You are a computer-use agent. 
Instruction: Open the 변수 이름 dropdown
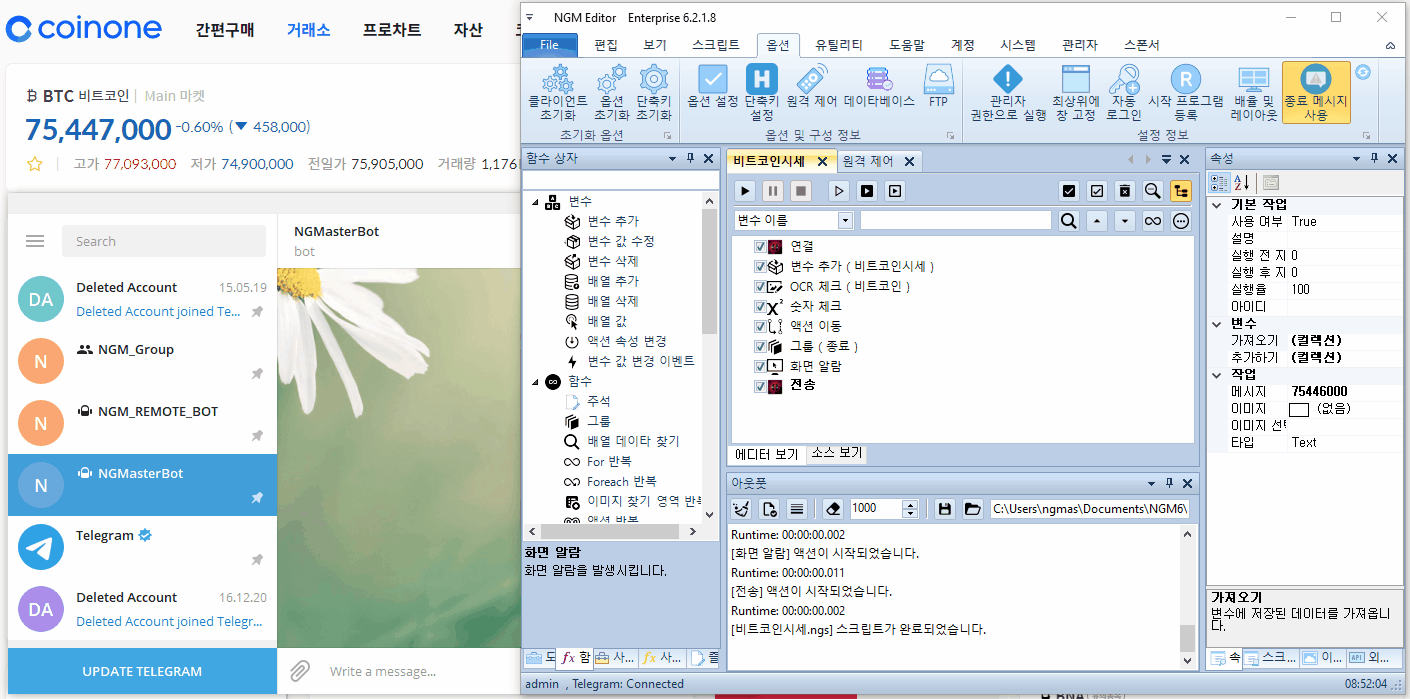[x=845, y=220]
